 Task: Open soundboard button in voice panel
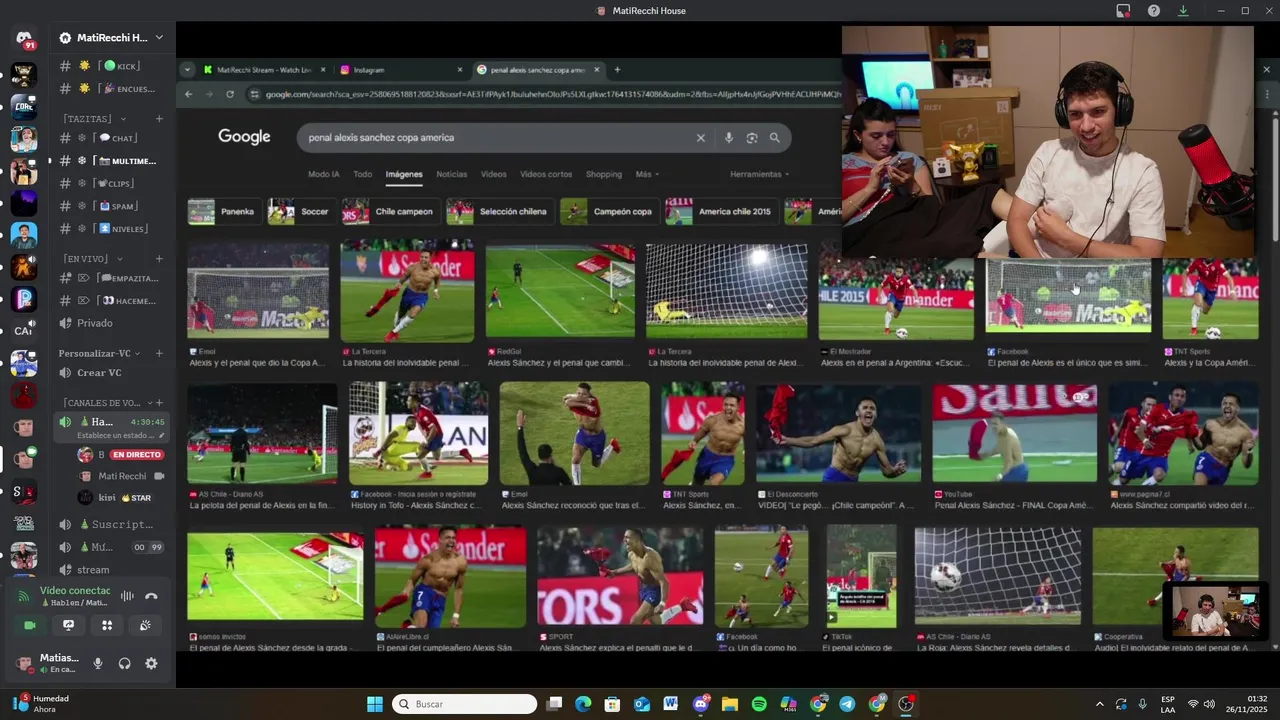click(145, 625)
